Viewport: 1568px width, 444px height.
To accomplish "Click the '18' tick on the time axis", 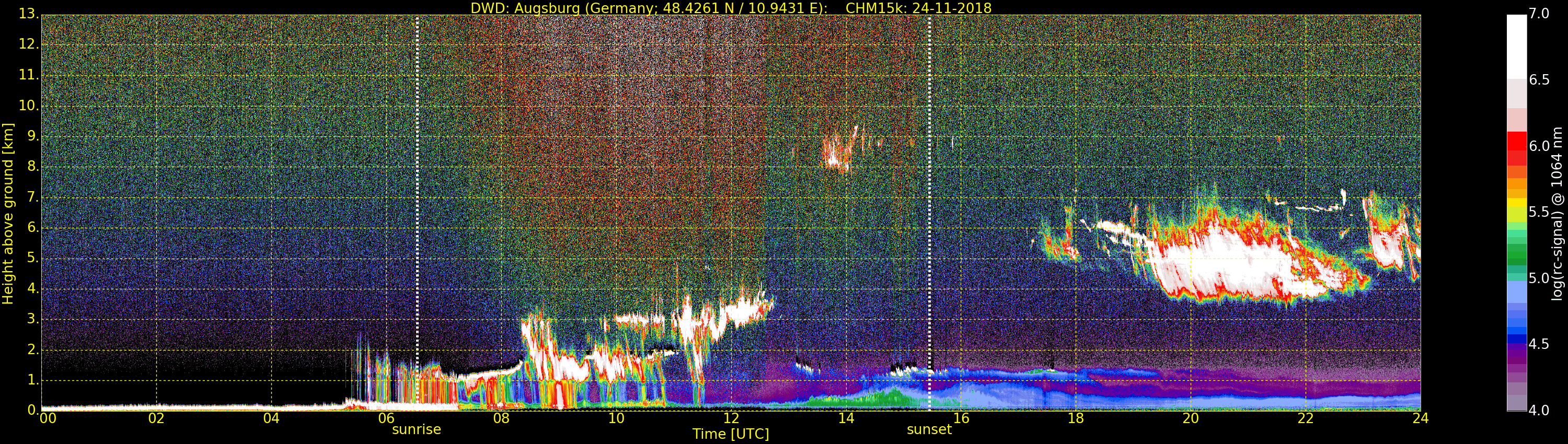I will click(1076, 418).
